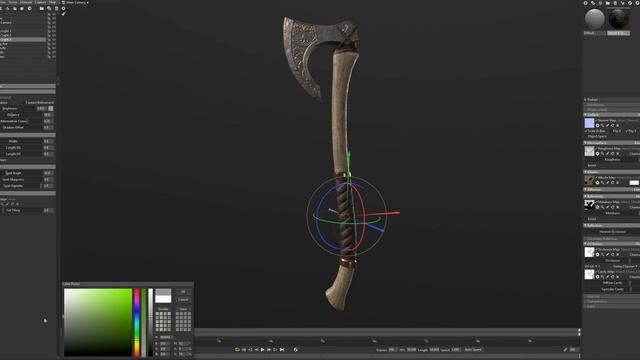640x360 pixels.
Task: Click the Spot Angle value field
Action: pos(48,173)
